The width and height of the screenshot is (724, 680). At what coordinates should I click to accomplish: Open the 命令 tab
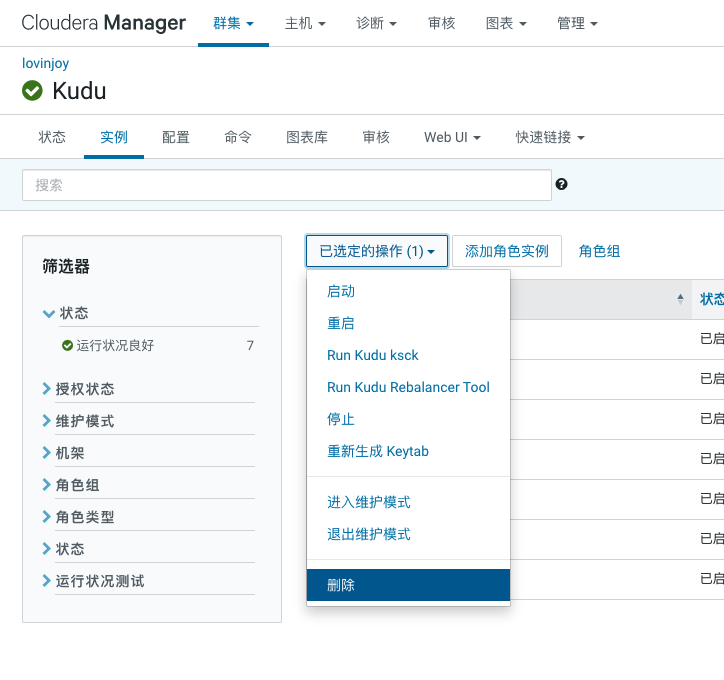(x=238, y=137)
